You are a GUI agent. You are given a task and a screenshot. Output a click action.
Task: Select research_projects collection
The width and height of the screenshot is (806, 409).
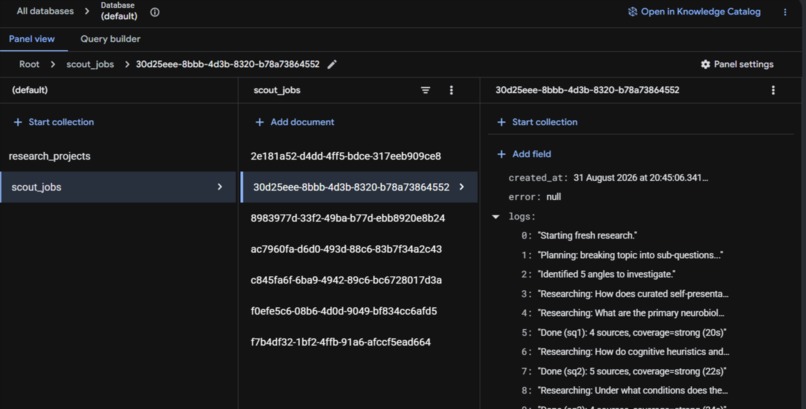[x=118, y=156]
